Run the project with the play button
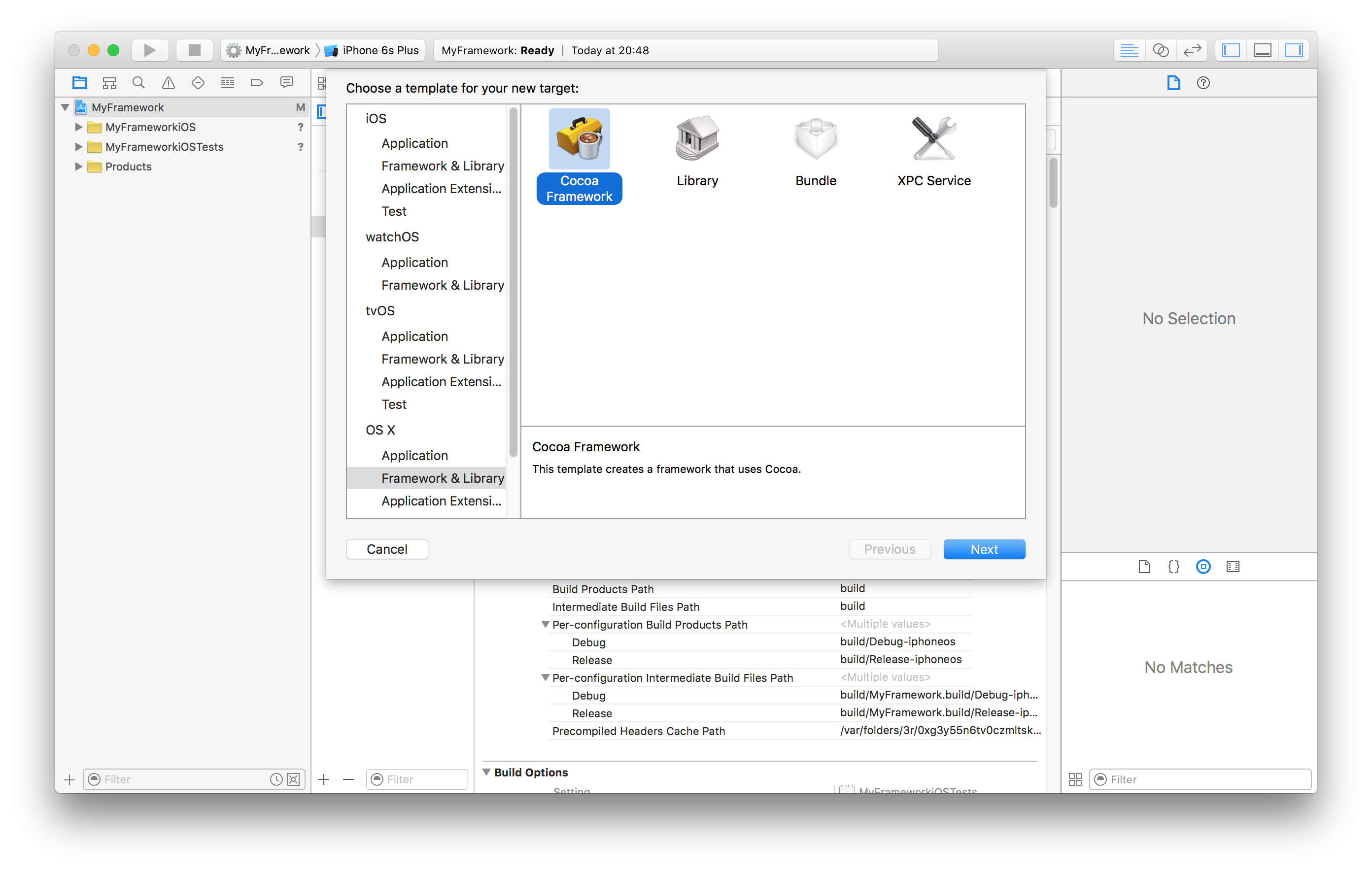Viewport: 1372px width, 872px height. [149, 50]
